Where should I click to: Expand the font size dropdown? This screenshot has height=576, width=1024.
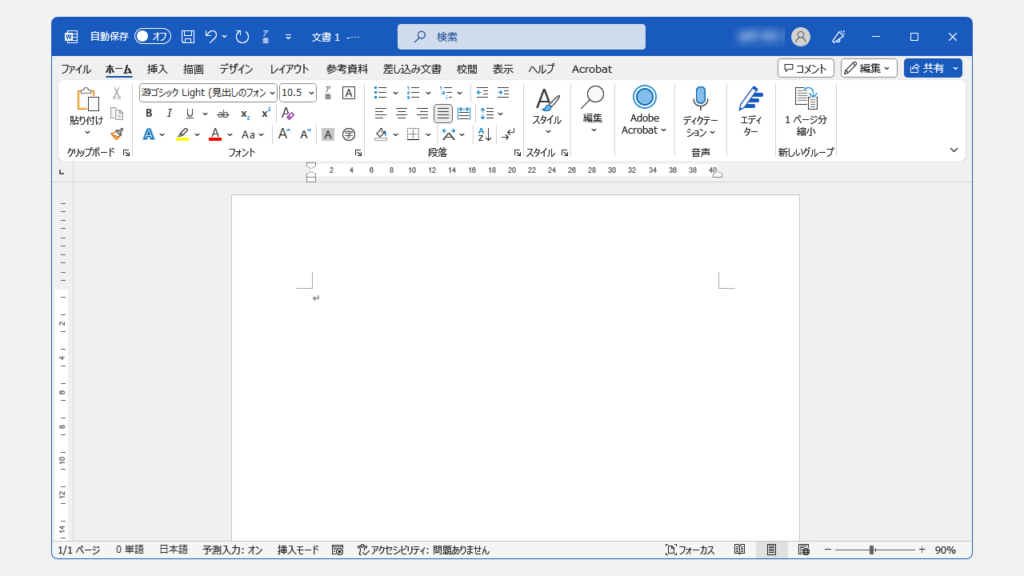point(311,93)
